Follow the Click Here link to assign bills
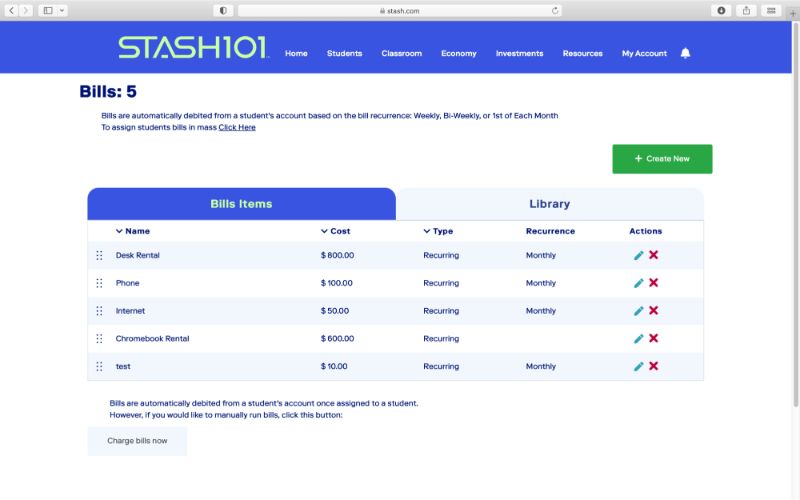The image size is (800, 500). click(237, 128)
